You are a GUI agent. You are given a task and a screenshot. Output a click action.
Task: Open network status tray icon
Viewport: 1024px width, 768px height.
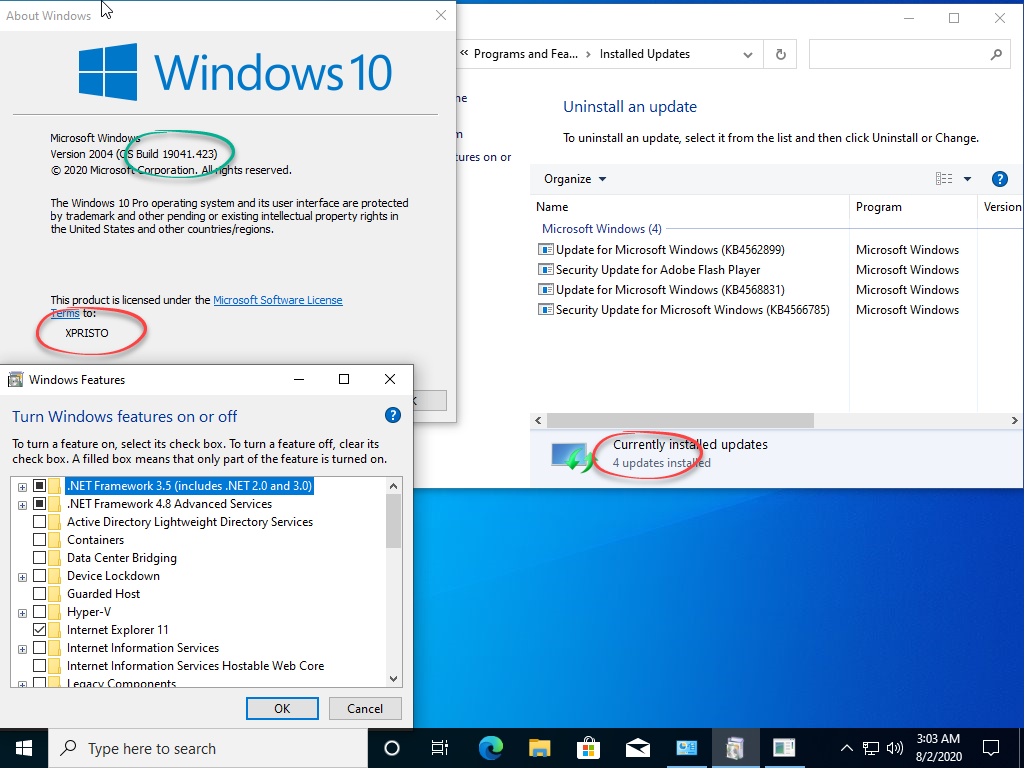[x=871, y=748]
